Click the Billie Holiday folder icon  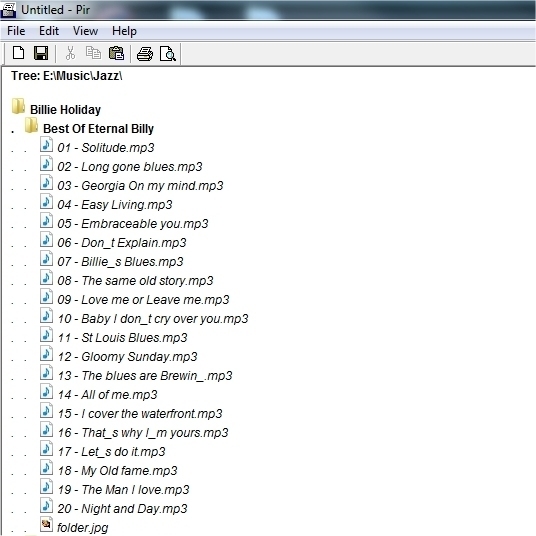click(x=18, y=106)
